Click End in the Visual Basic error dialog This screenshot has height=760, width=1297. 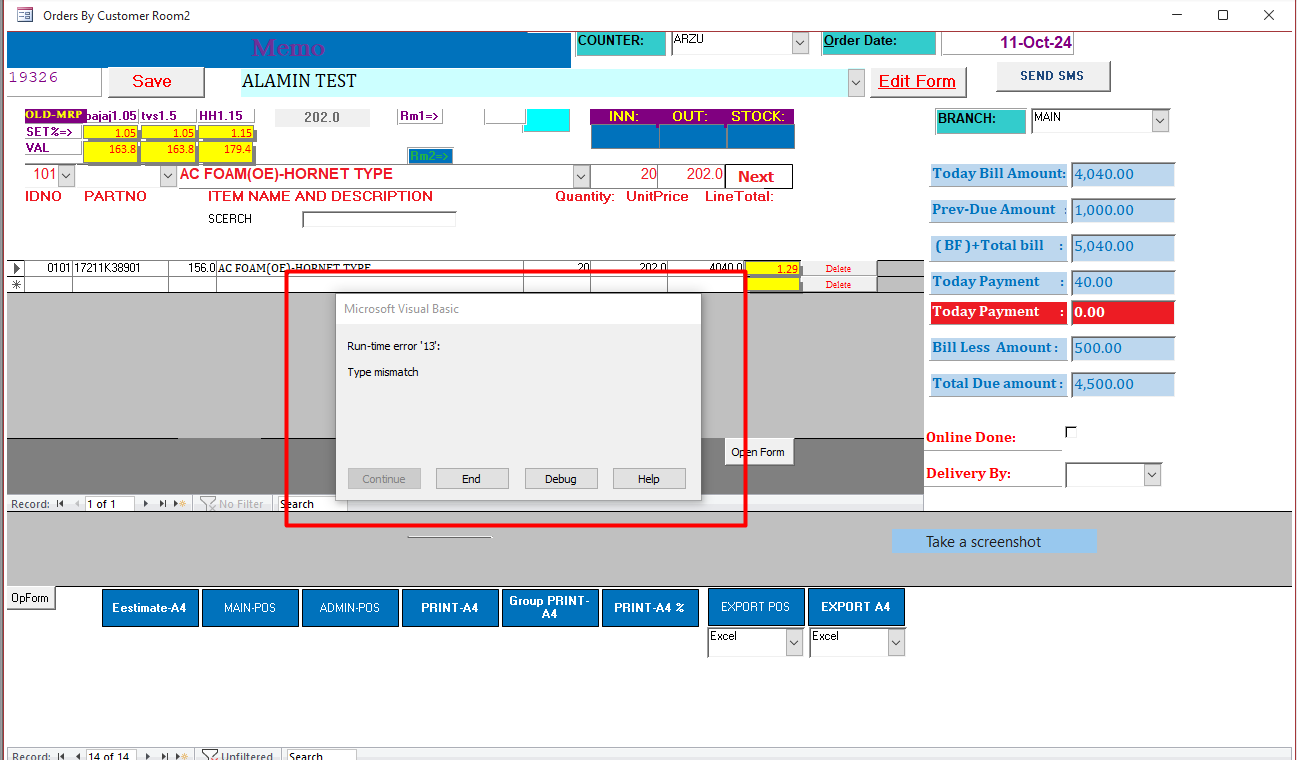click(x=472, y=479)
